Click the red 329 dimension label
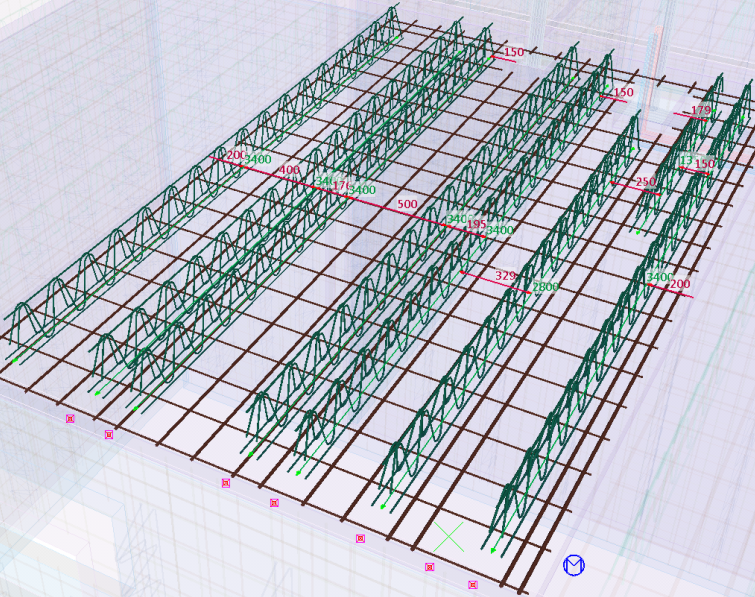 (507, 275)
